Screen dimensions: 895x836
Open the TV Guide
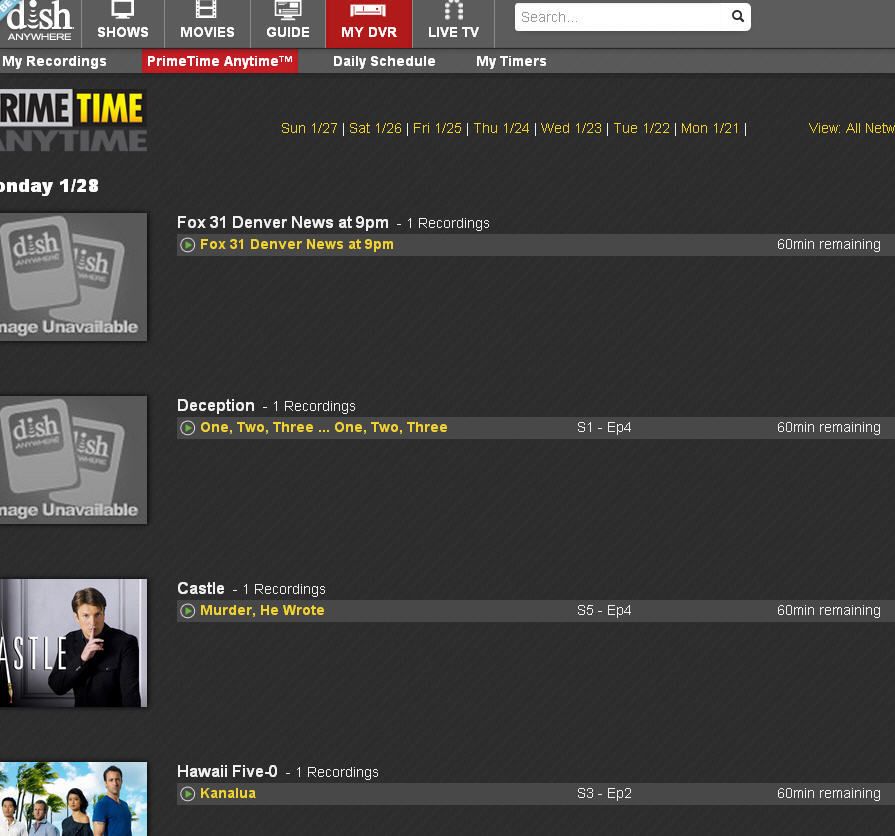288,23
